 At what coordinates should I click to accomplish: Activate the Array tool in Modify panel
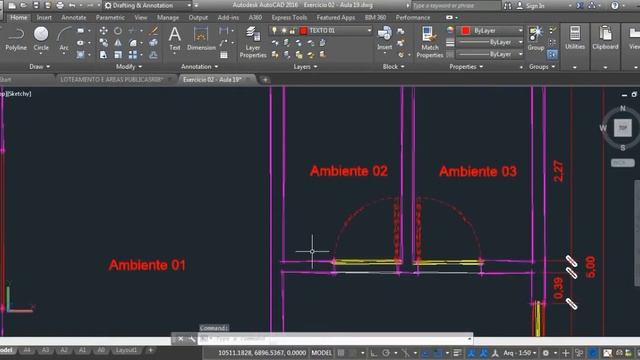(133, 54)
